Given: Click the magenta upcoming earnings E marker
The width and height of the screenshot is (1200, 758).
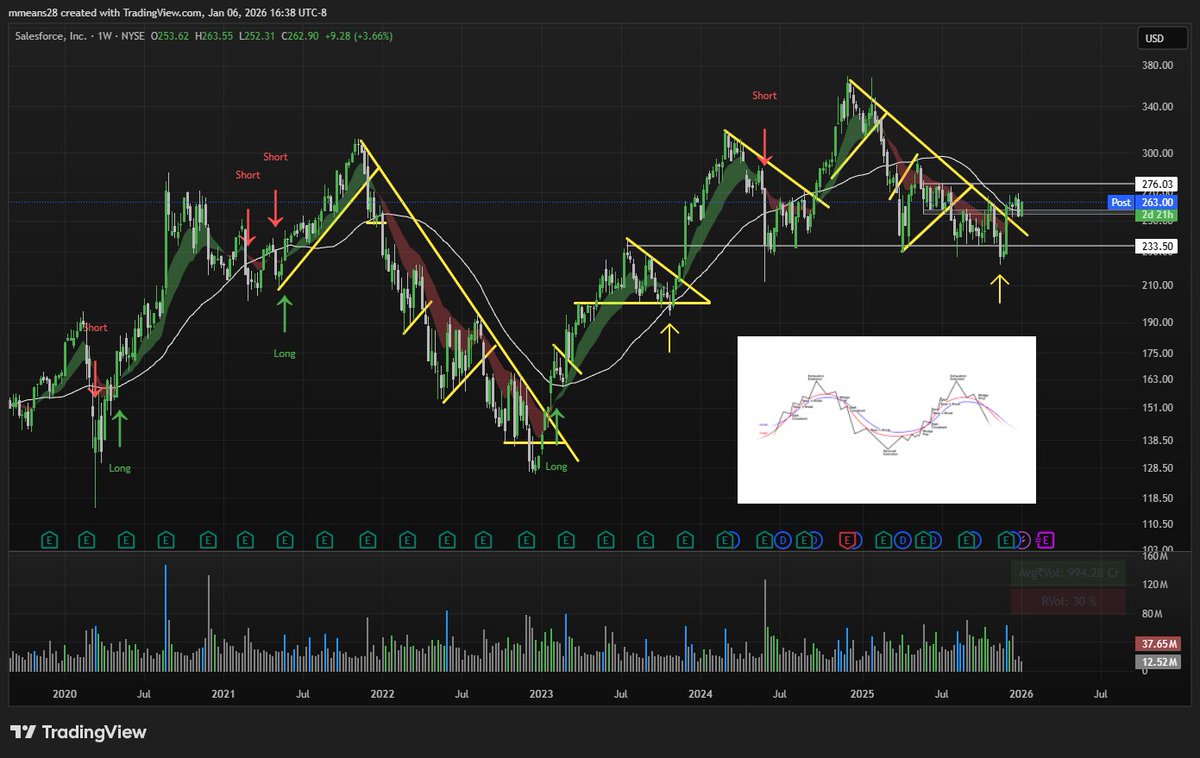Looking at the screenshot, I should pos(1044,540).
